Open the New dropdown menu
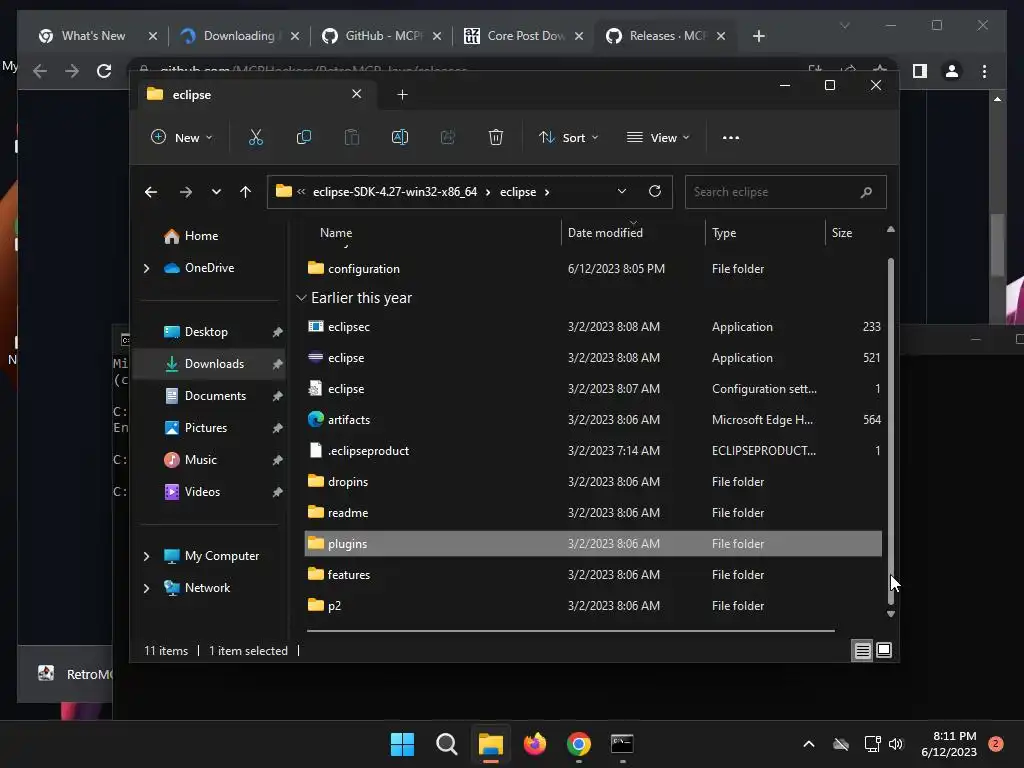 (x=182, y=138)
